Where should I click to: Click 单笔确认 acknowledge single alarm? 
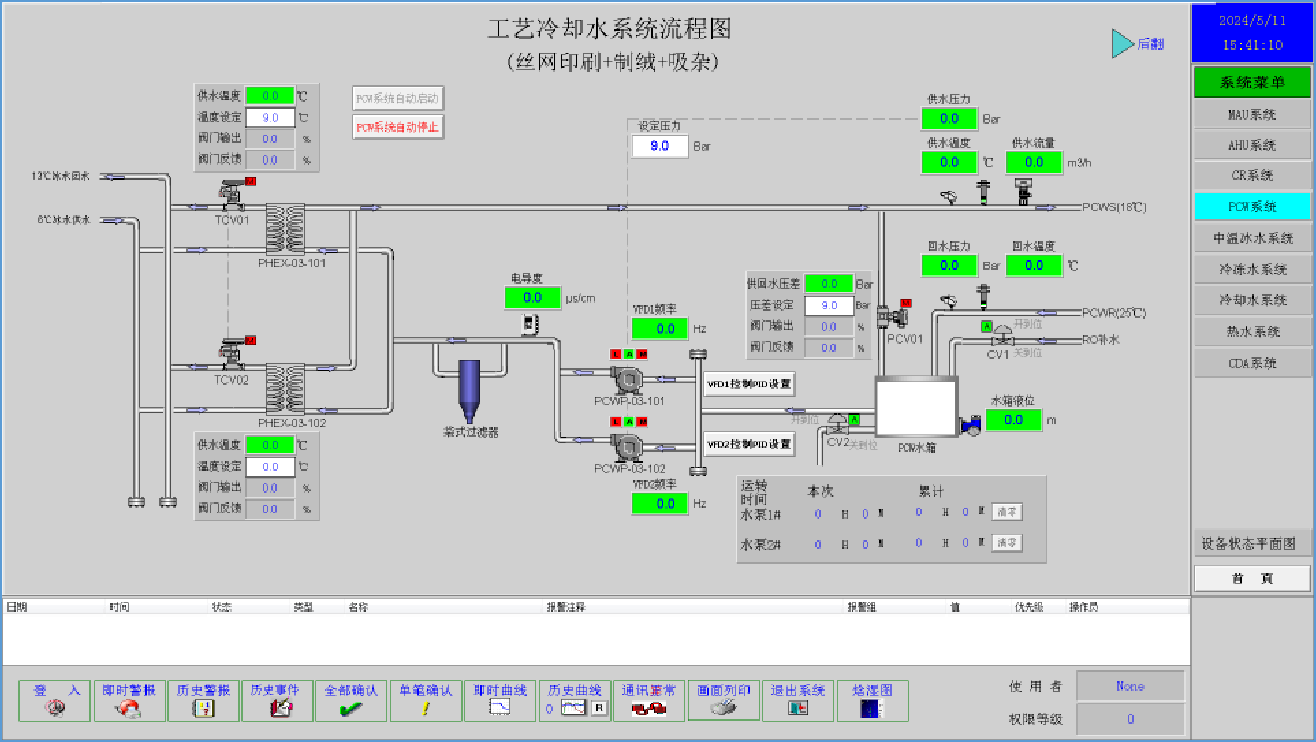pos(425,701)
